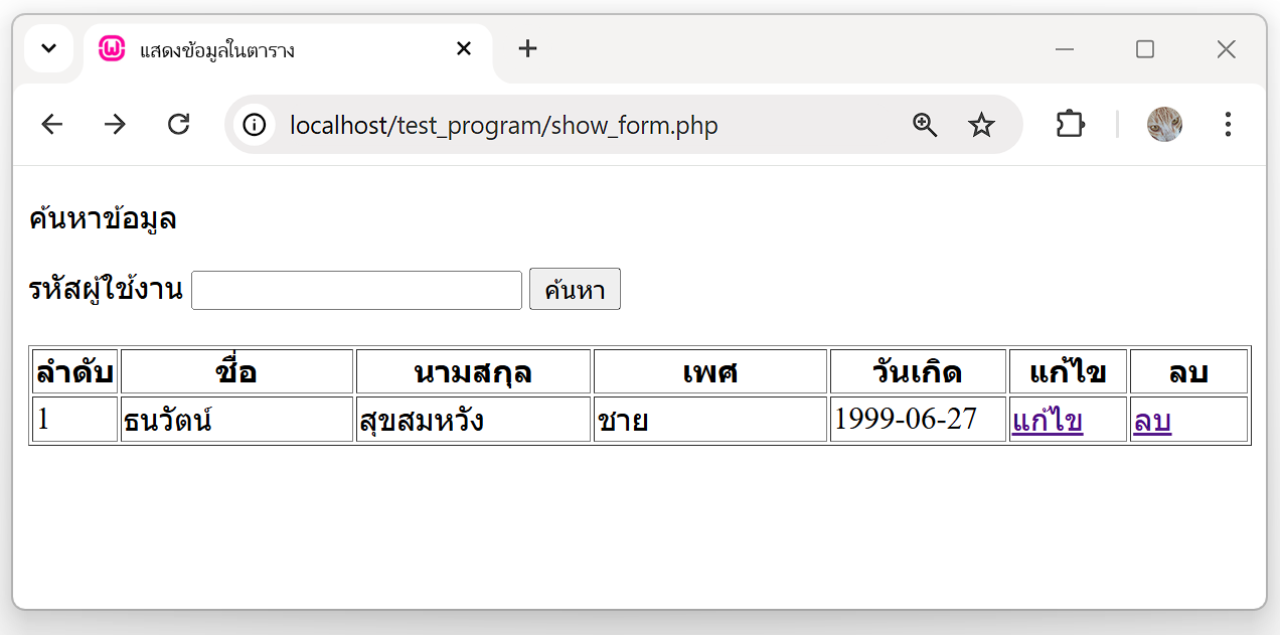The height and width of the screenshot is (635, 1280).
Task: Close the แสดงข้อมูลในตาราง tab
Action: tap(463, 49)
